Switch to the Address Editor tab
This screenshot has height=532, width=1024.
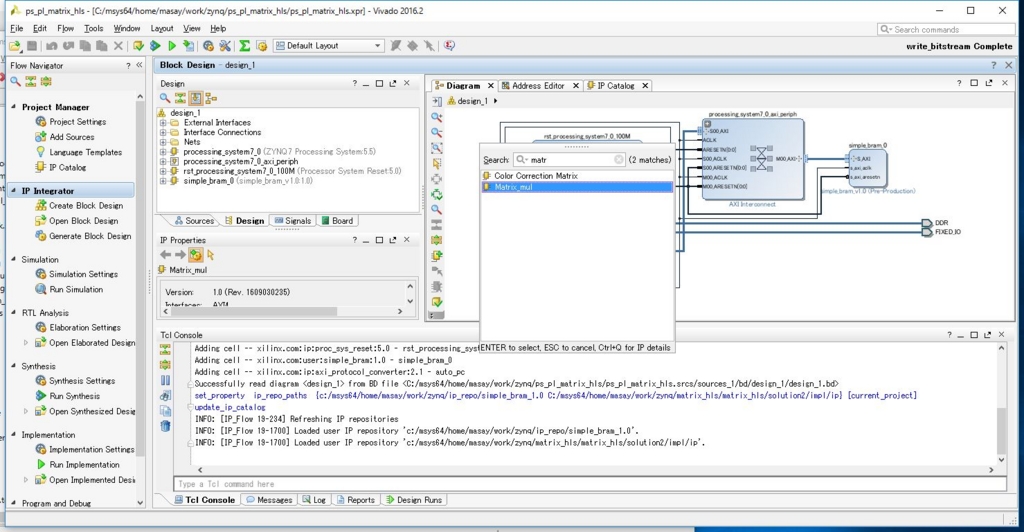(538, 86)
